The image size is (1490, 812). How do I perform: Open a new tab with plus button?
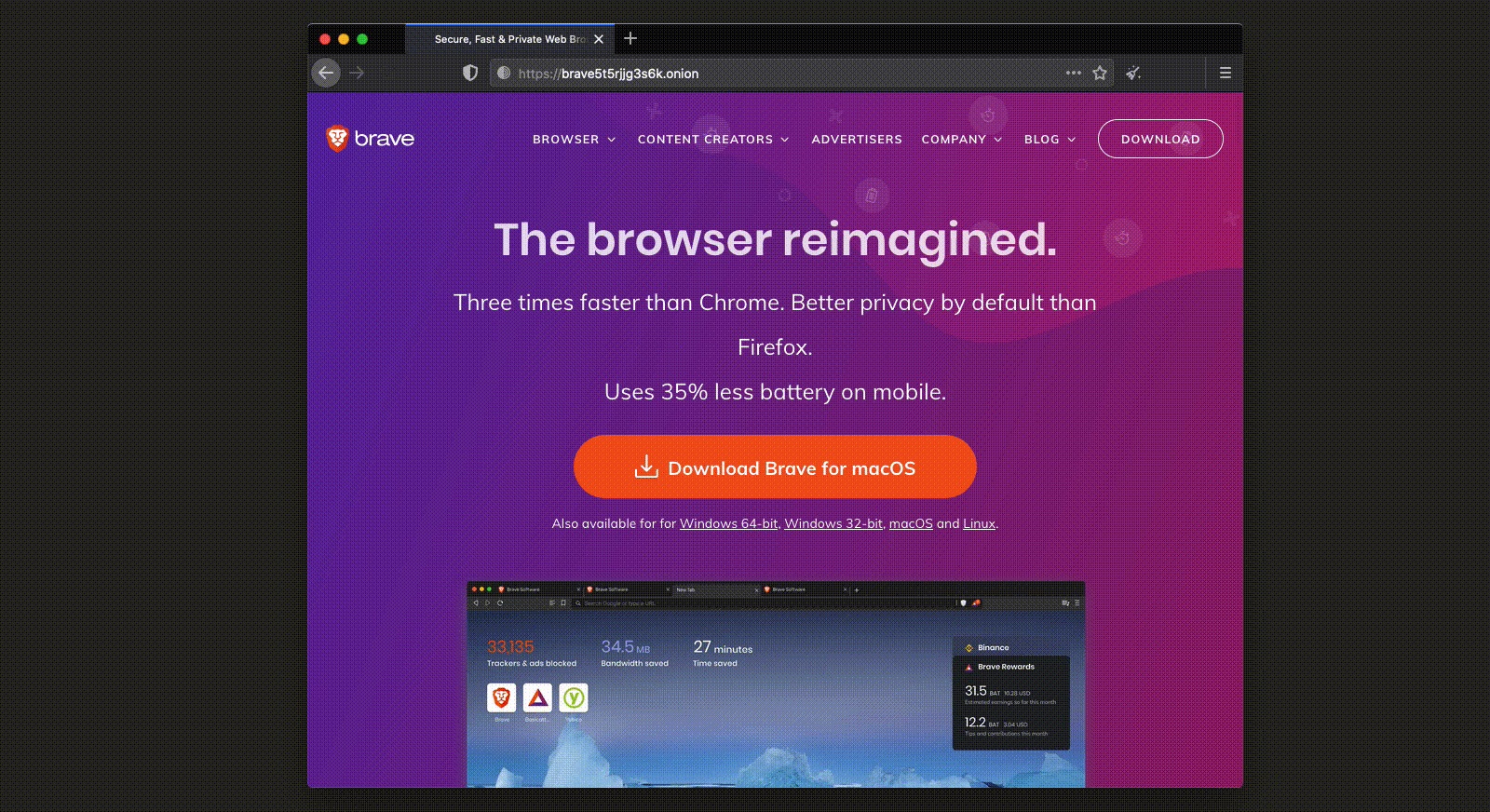[630, 38]
